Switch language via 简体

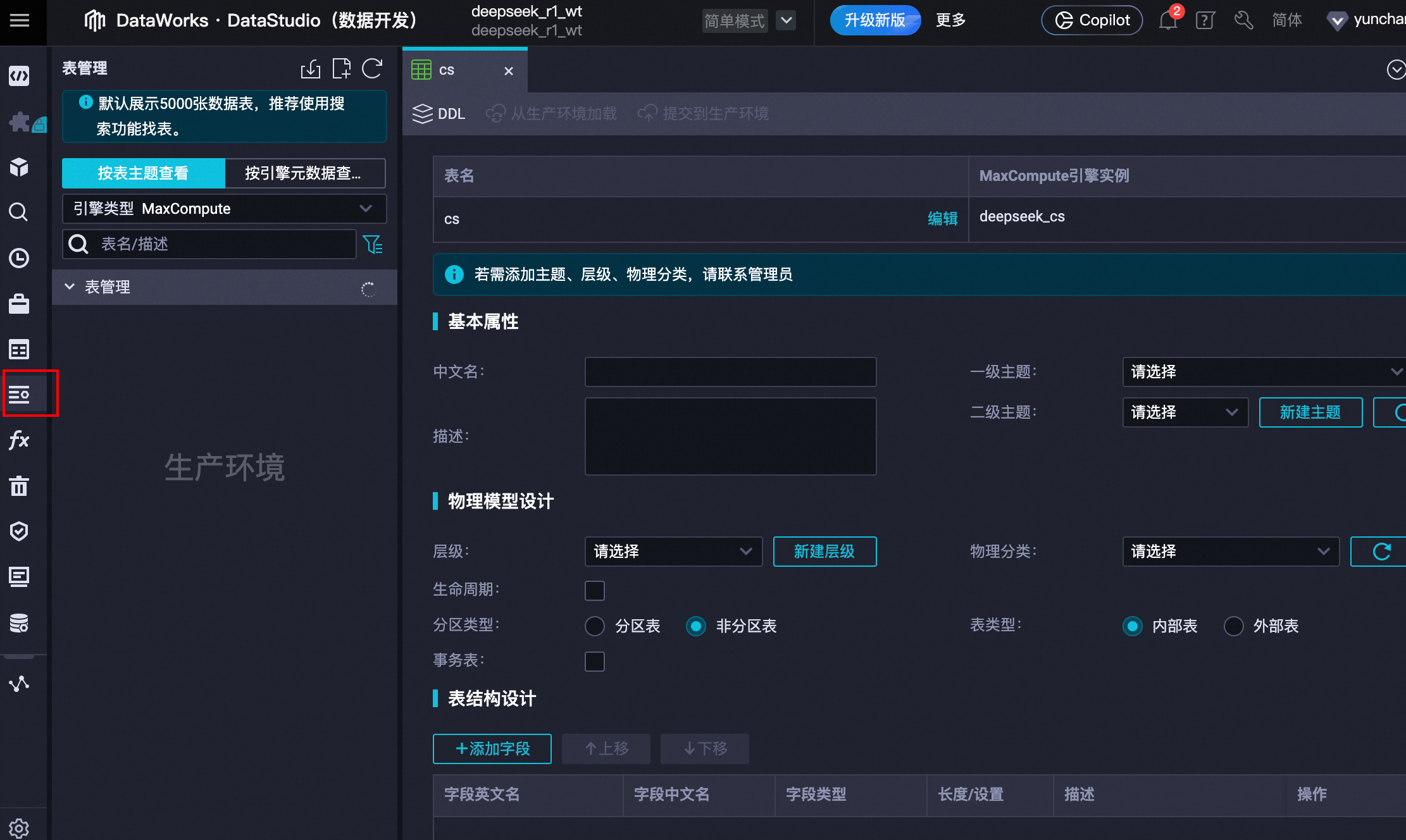coord(1287,20)
